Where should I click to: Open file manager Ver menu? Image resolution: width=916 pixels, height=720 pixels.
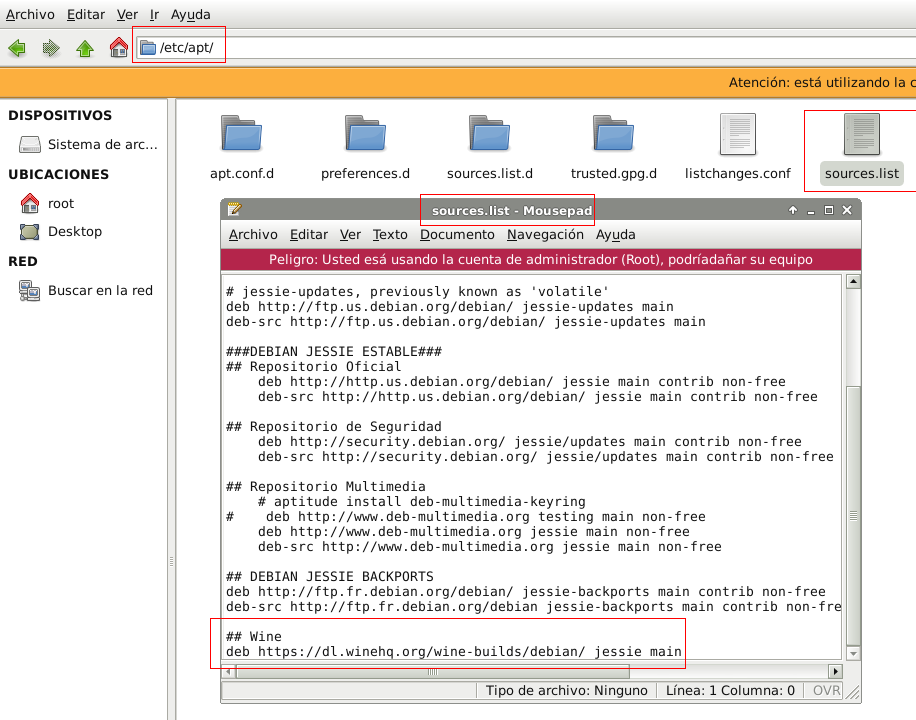pos(127,15)
